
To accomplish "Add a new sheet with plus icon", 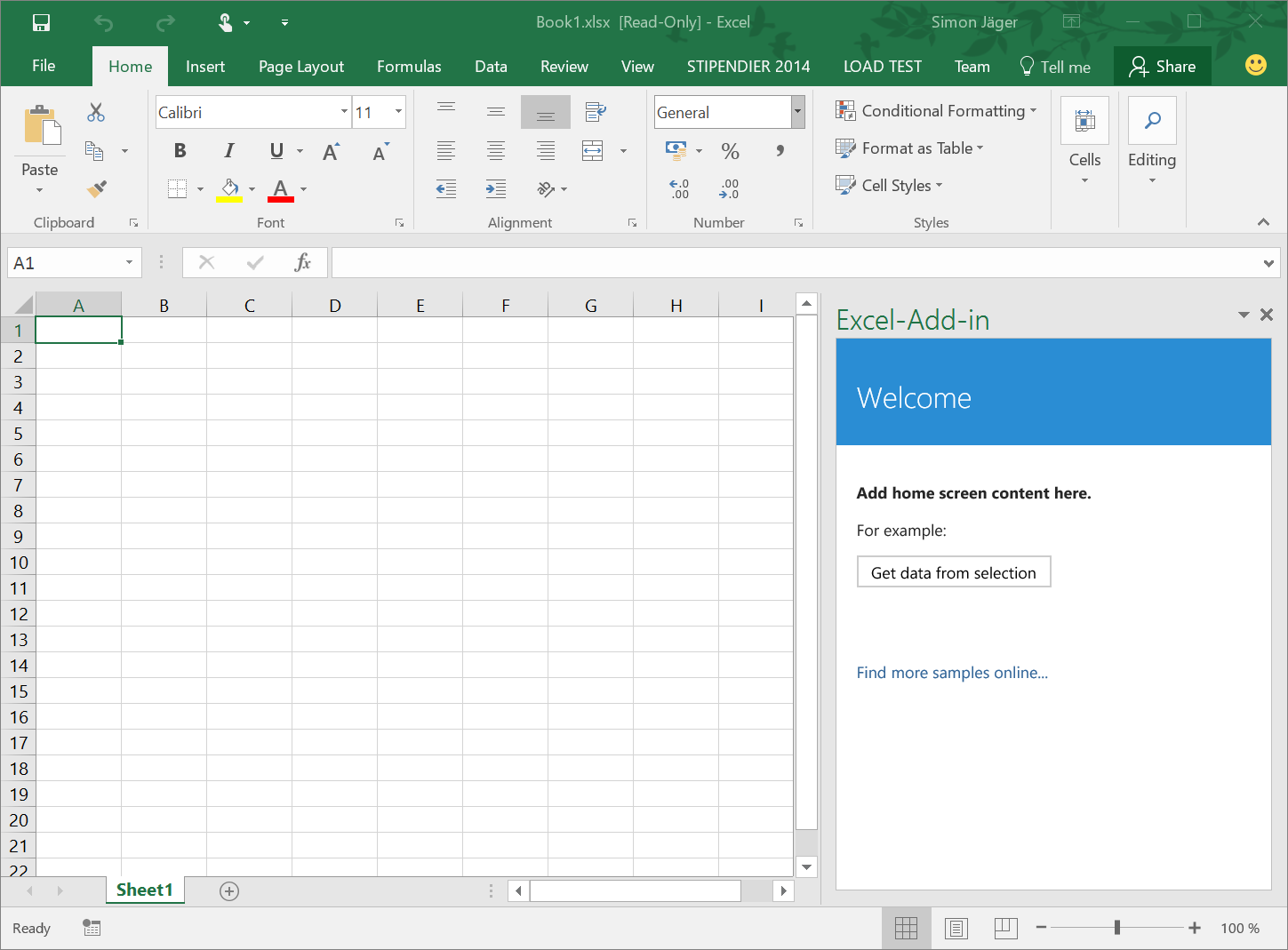I will (x=229, y=890).
